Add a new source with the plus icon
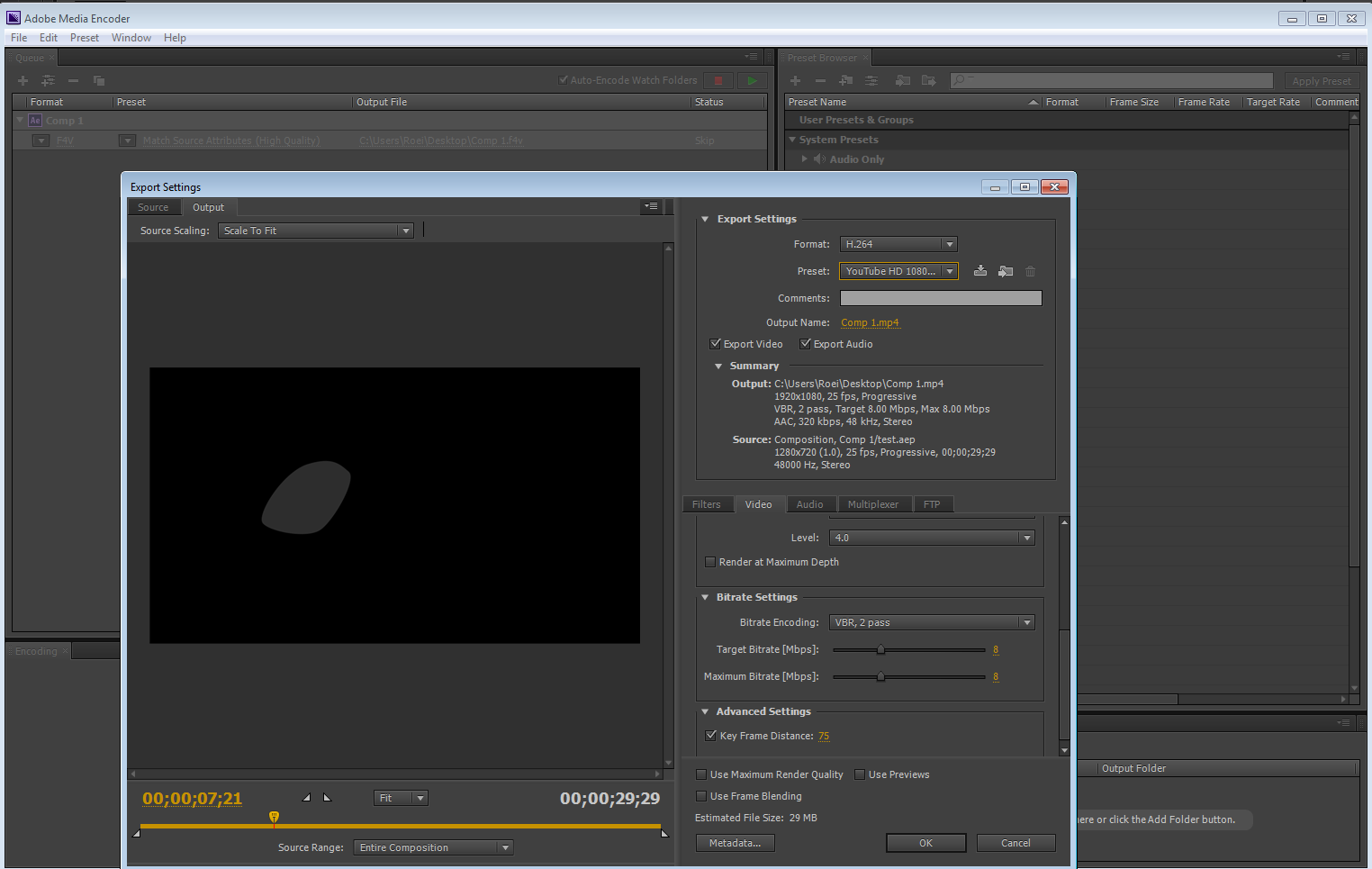 [22, 80]
